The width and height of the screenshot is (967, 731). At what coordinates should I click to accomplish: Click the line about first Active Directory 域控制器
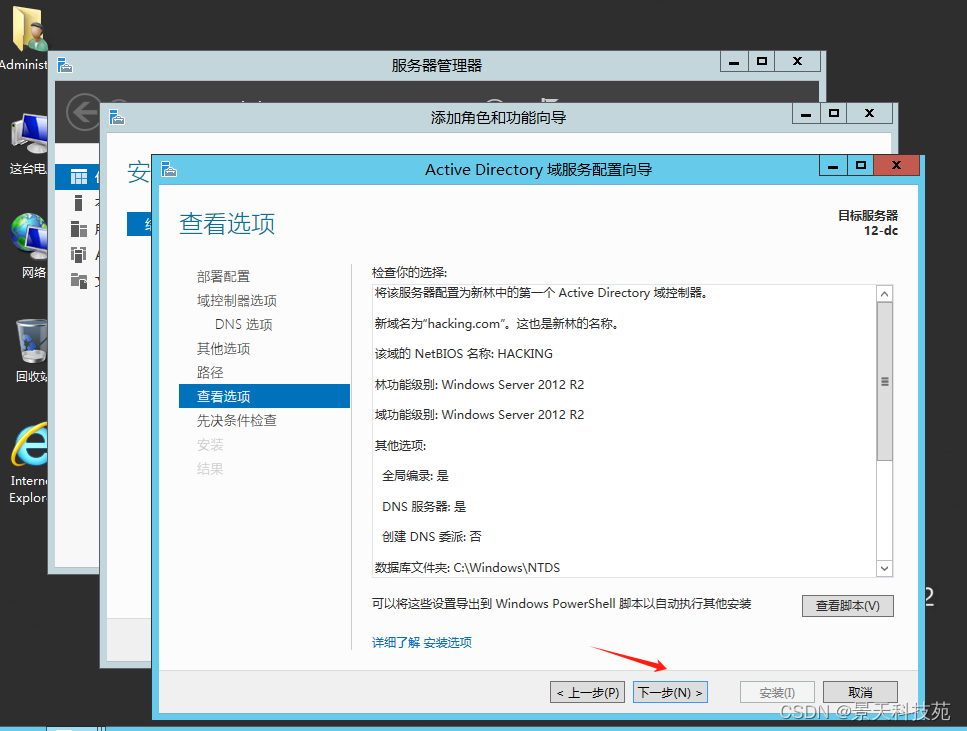click(x=541, y=293)
